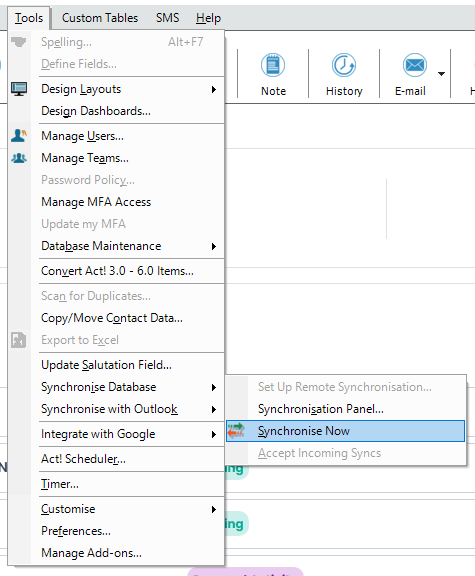Expand the Synchronise with Outlook submenu arrow
Screen dimensions: 475x576
[214, 409]
